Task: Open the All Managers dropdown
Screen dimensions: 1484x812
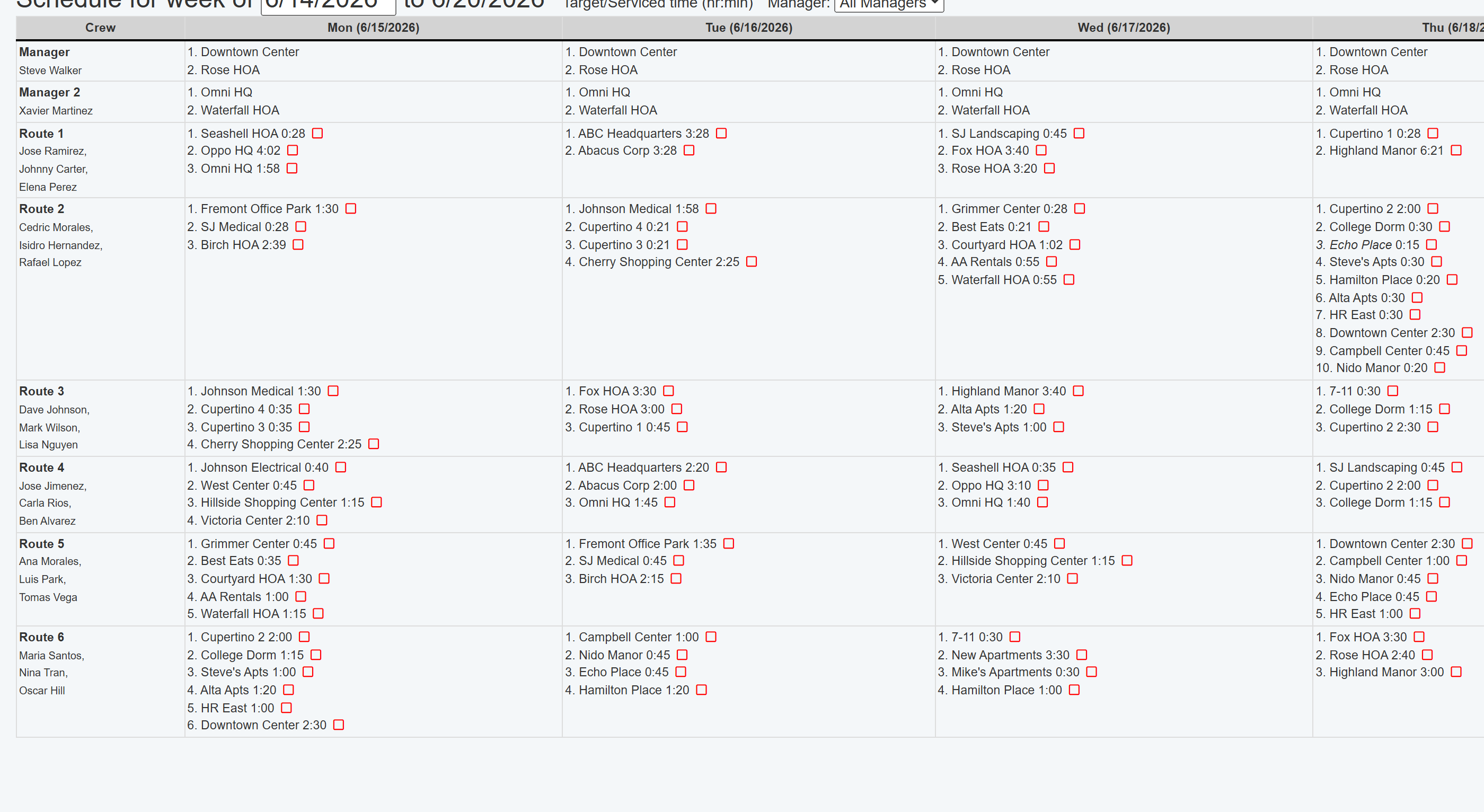Action: [x=889, y=5]
